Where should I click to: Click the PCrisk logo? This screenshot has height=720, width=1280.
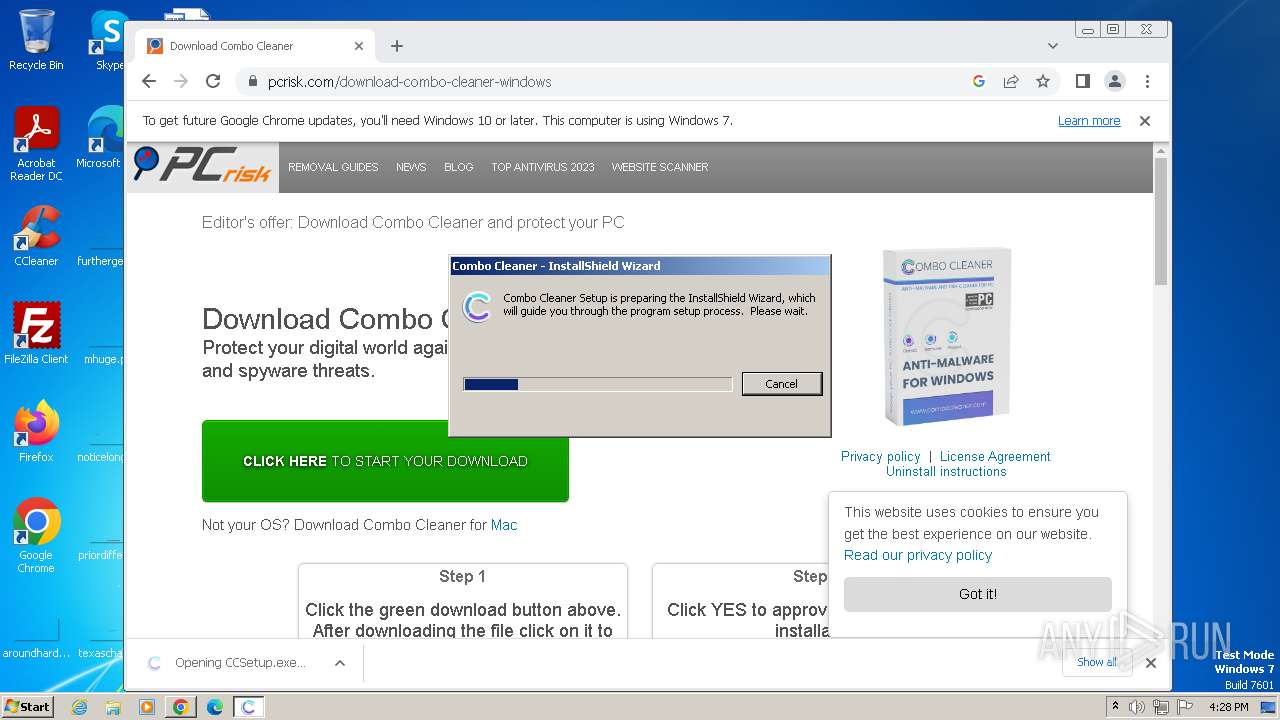(202, 165)
